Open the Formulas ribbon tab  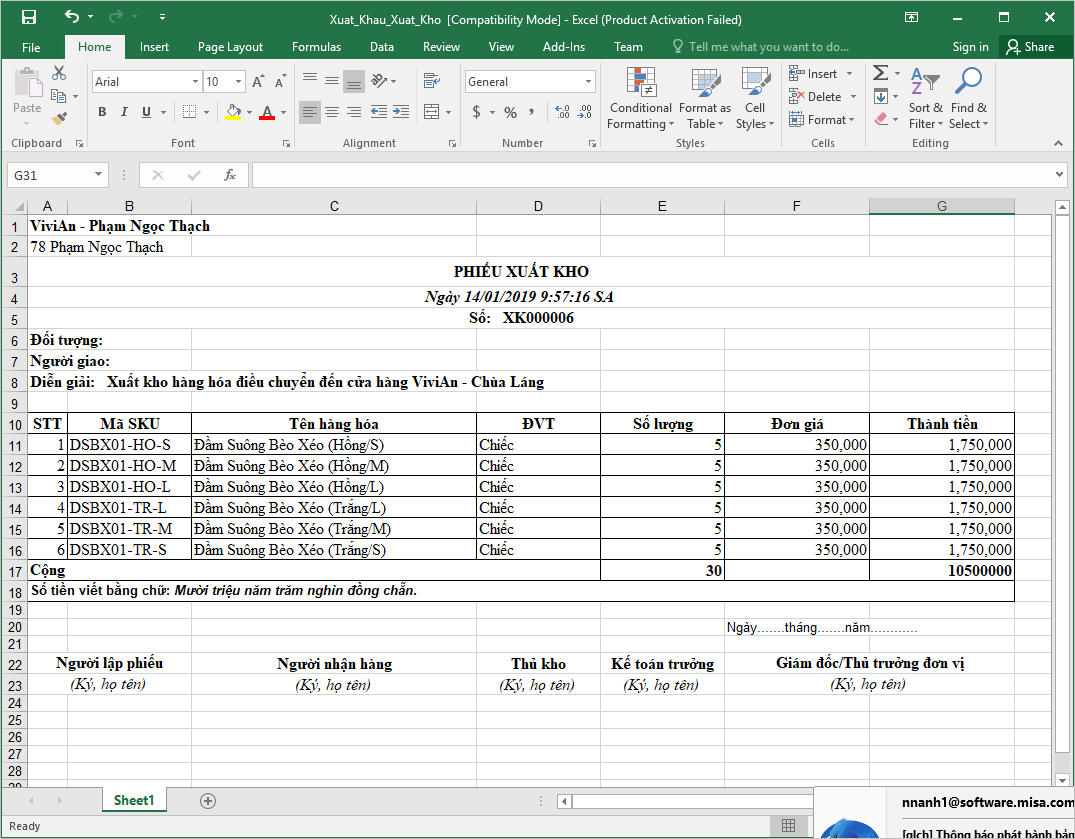[316, 47]
